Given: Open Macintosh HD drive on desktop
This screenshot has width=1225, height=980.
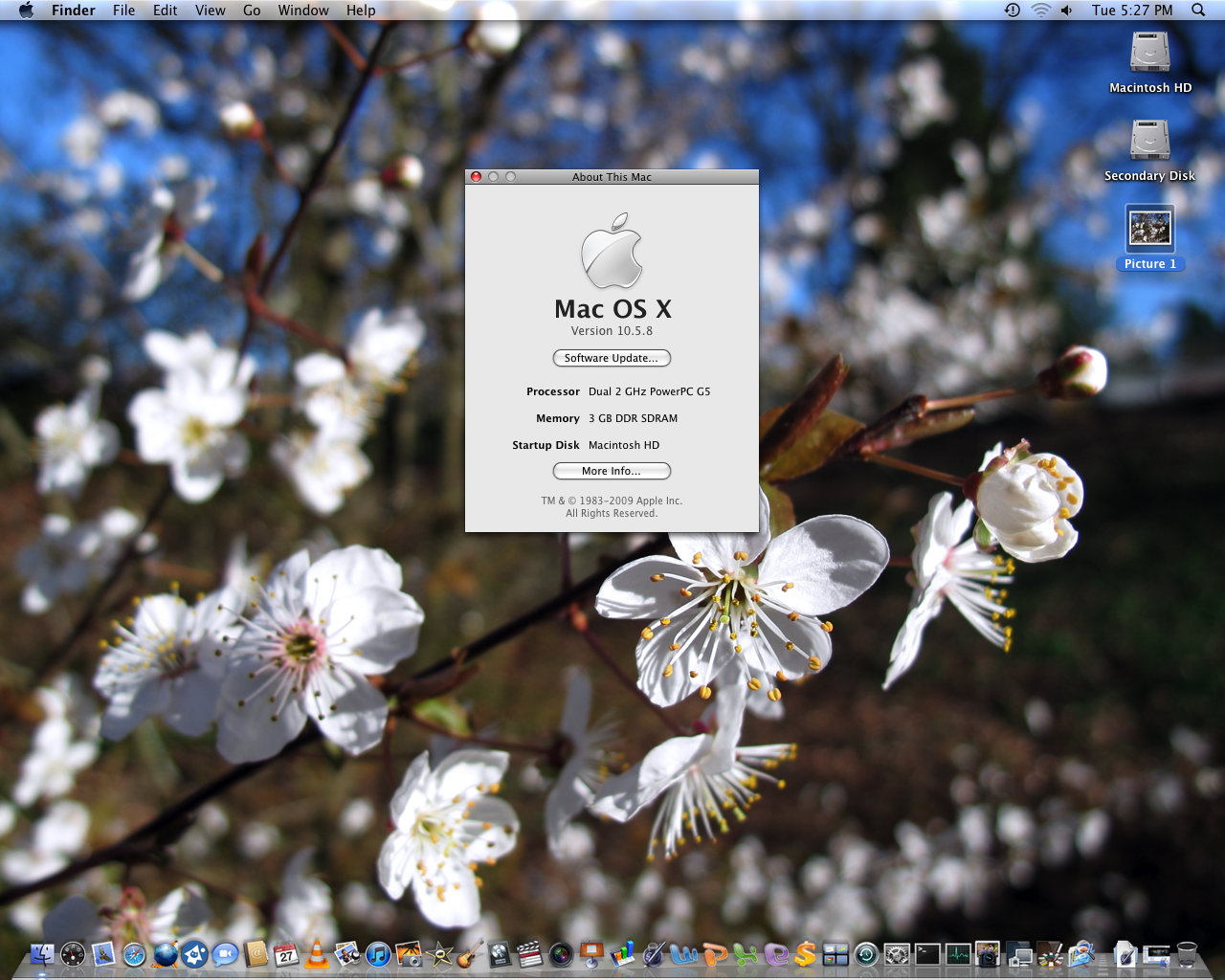Looking at the screenshot, I should coord(1150,63).
